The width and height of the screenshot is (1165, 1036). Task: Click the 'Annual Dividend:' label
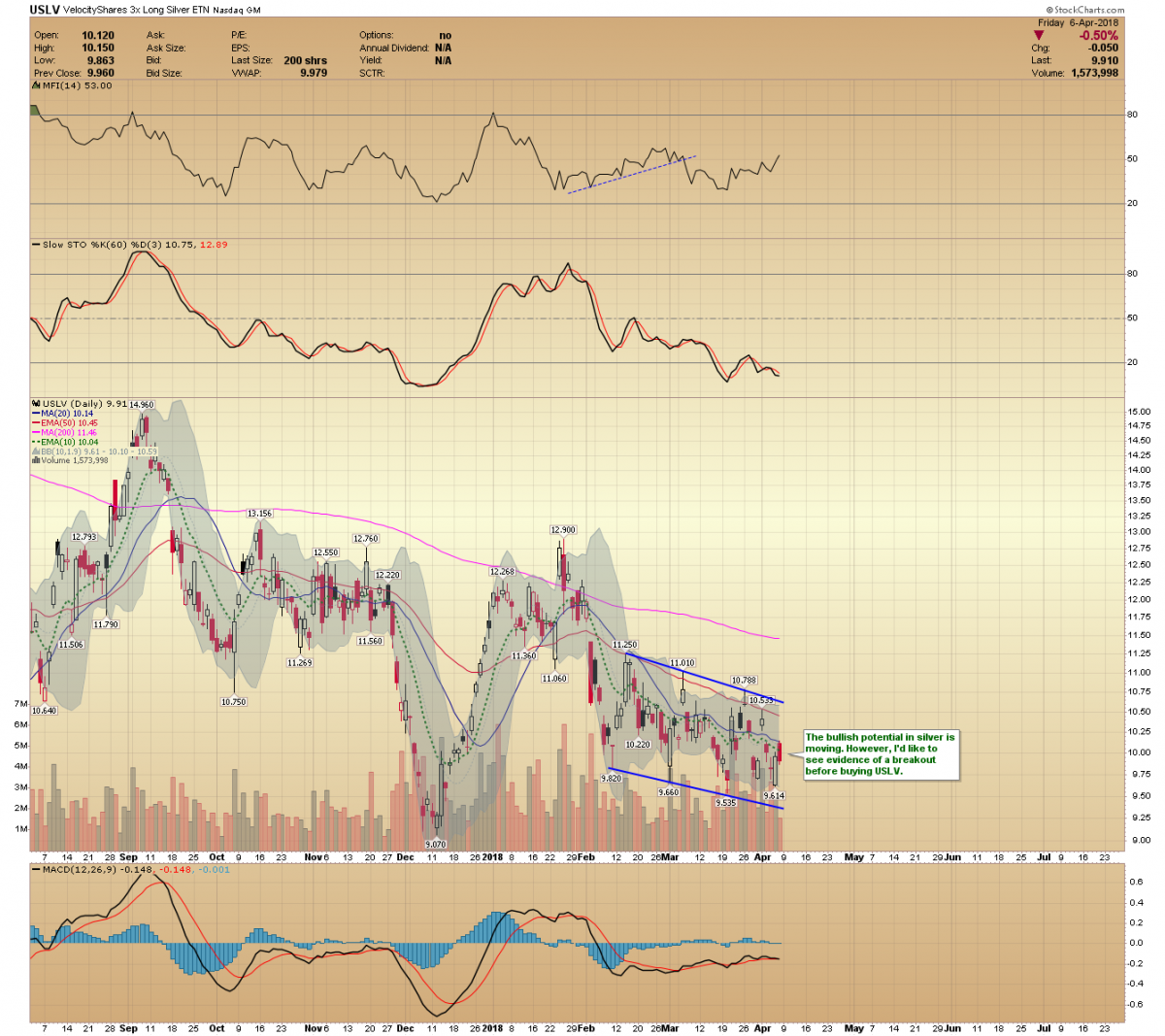pyautogui.click(x=394, y=48)
